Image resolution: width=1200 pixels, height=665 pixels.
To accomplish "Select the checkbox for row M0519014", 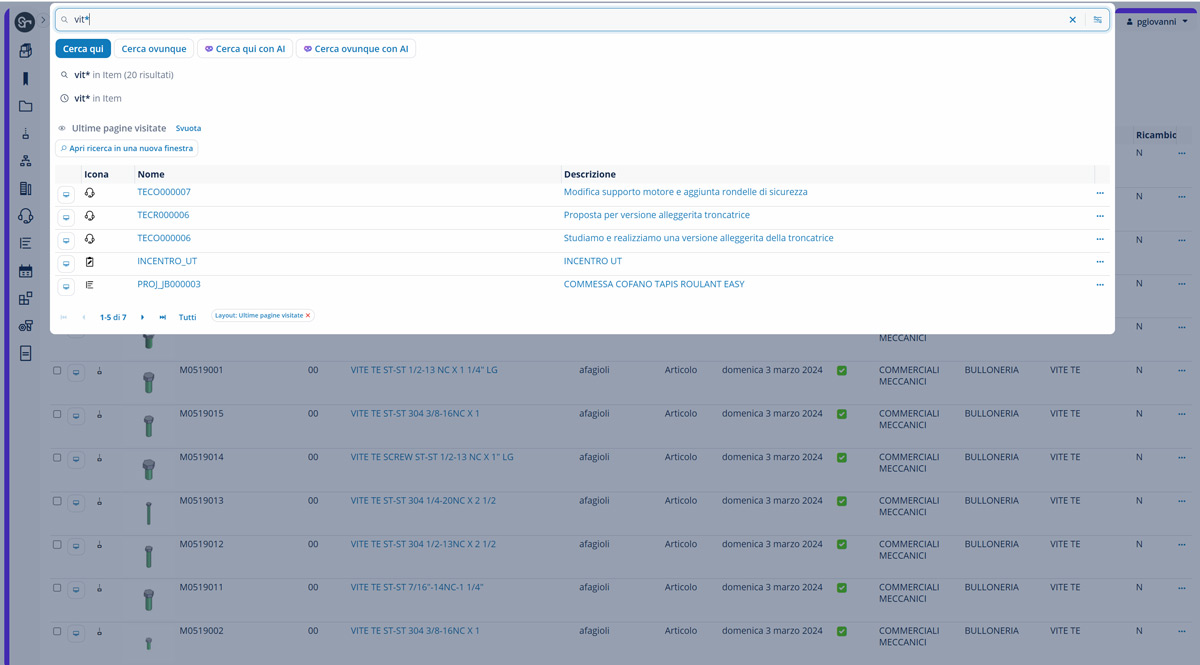I will pyautogui.click(x=57, y=457).
